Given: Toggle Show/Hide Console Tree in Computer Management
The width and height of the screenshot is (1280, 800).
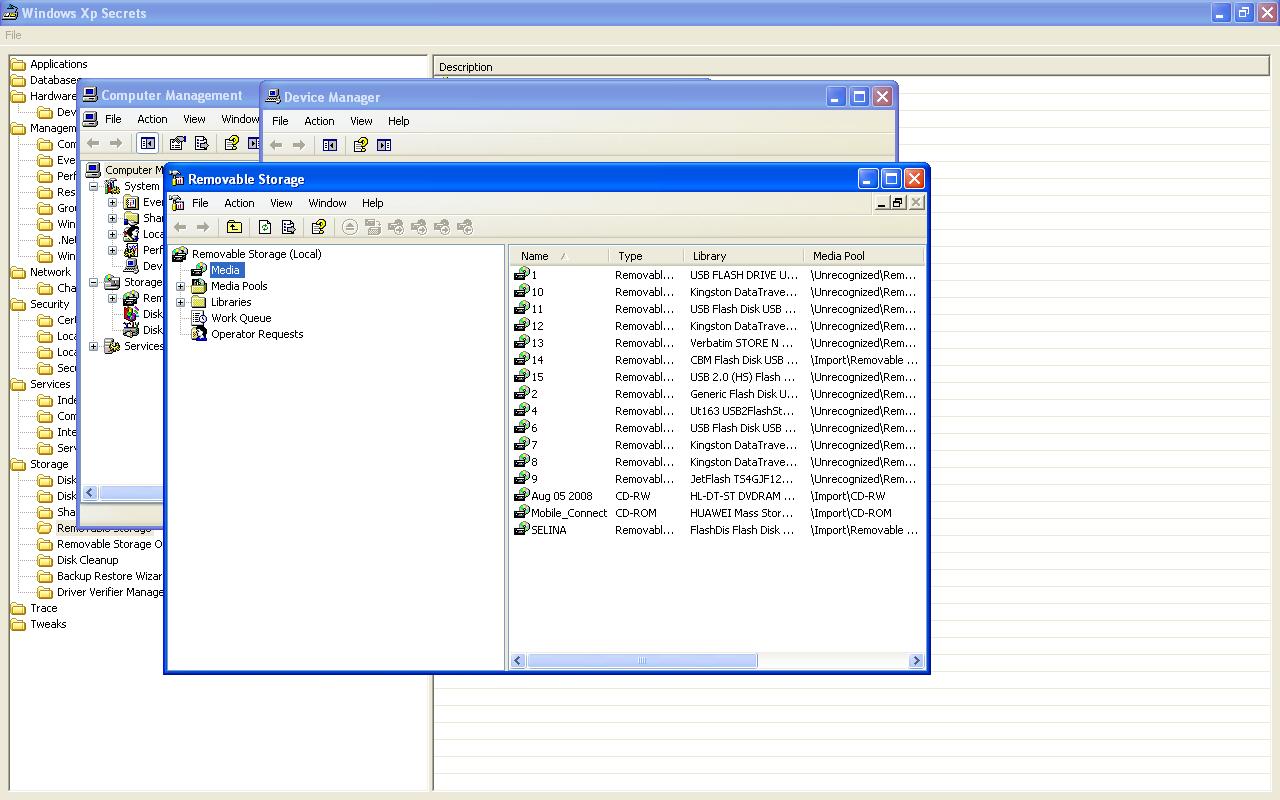Looking at the screenshot, I should click(x=147, y=143).
